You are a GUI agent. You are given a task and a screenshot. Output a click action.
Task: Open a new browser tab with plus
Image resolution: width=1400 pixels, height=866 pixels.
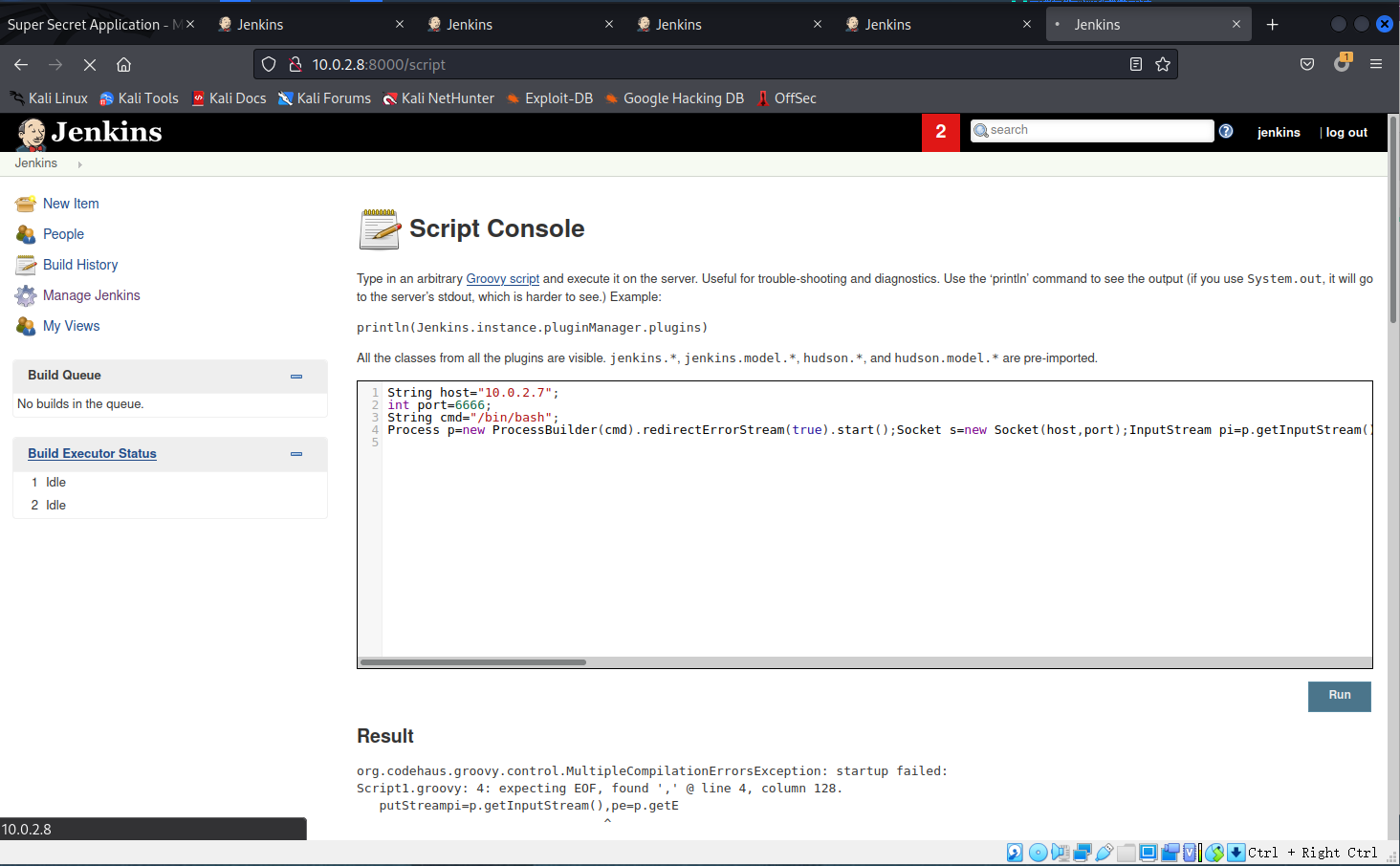(1272, 25)
